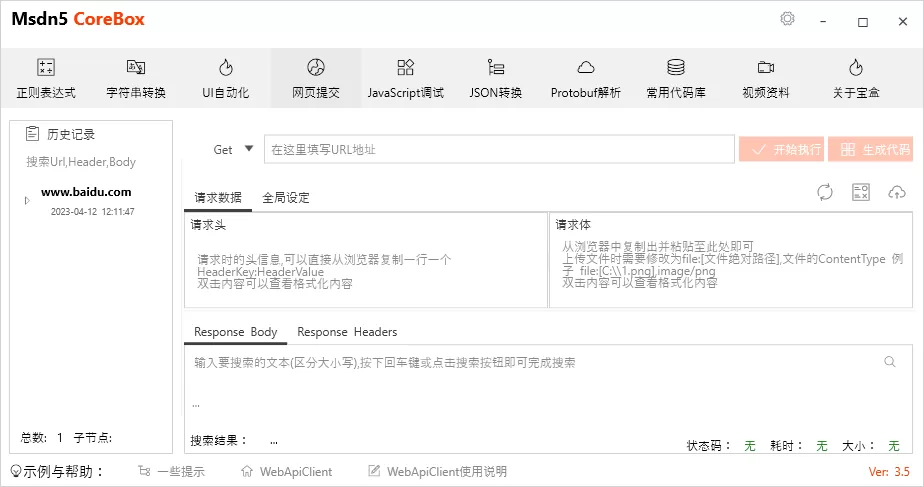Click the Ver: 3.5 version label

pyautogui.click(x=889, y=471)
